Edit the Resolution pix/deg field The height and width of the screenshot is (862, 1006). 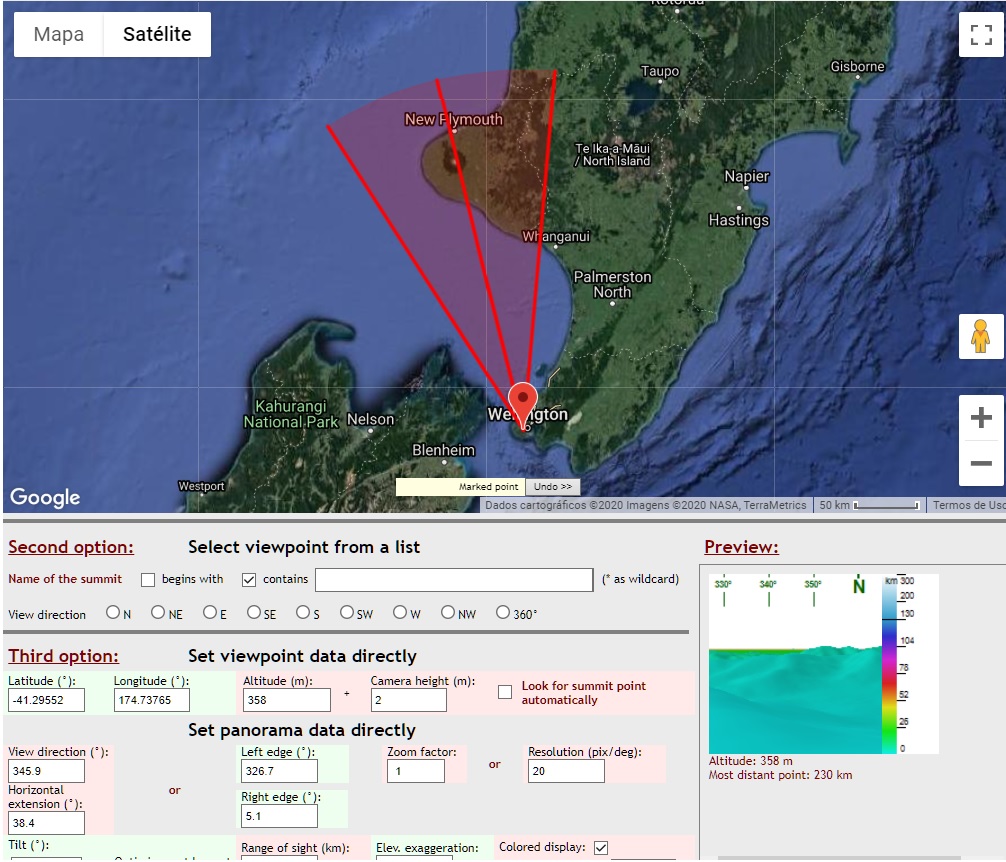pos(566,771)
